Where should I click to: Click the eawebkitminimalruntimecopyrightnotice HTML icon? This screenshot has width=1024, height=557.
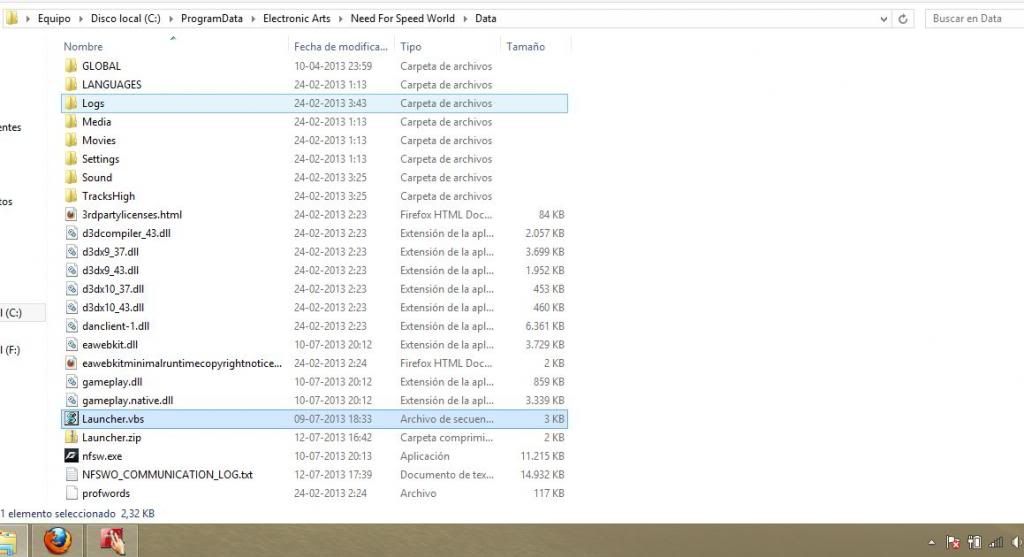pyautogui.click(x=71, y=363)
